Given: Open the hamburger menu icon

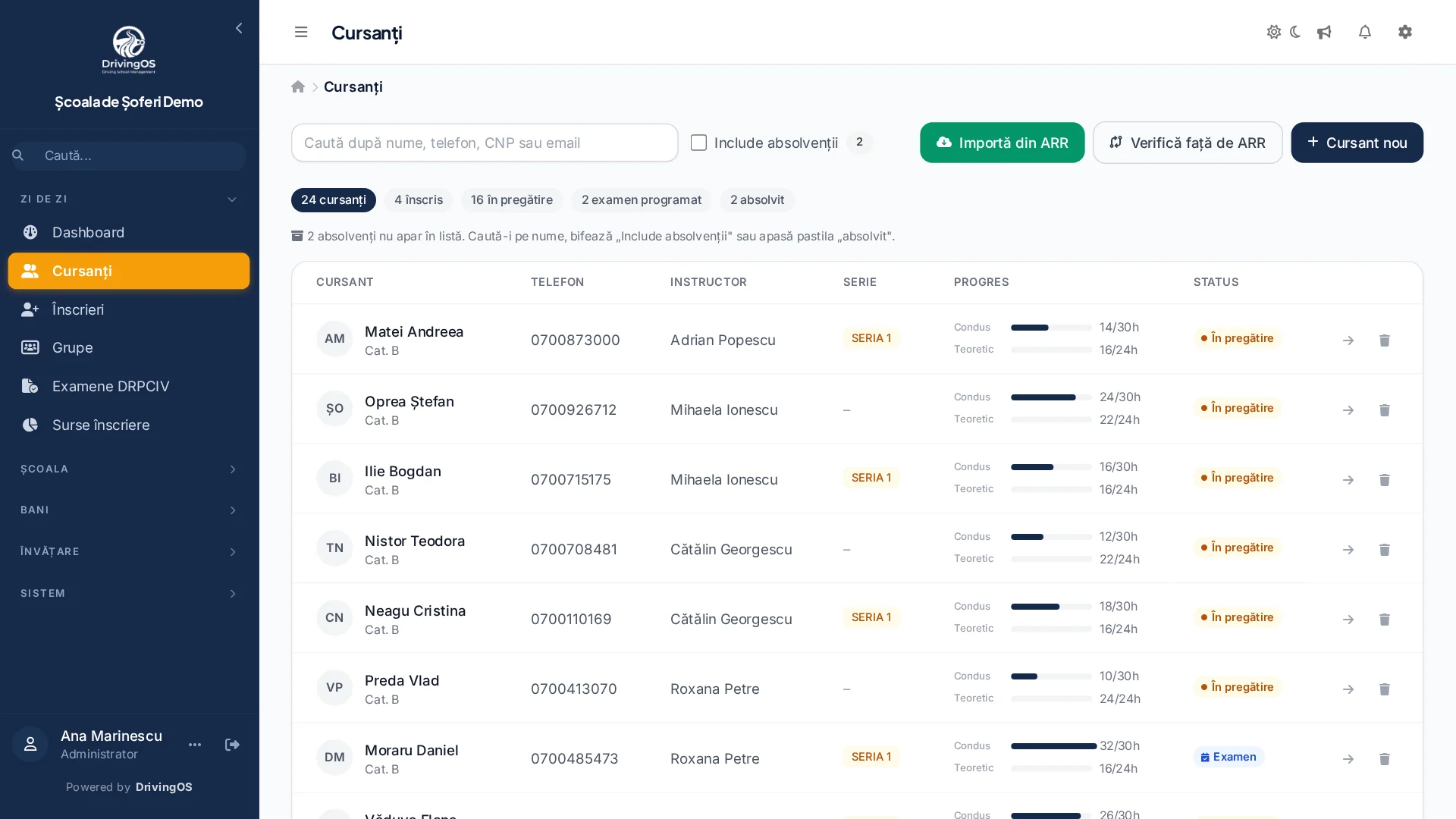Looking at the screenshot, I should pos(301,32).
